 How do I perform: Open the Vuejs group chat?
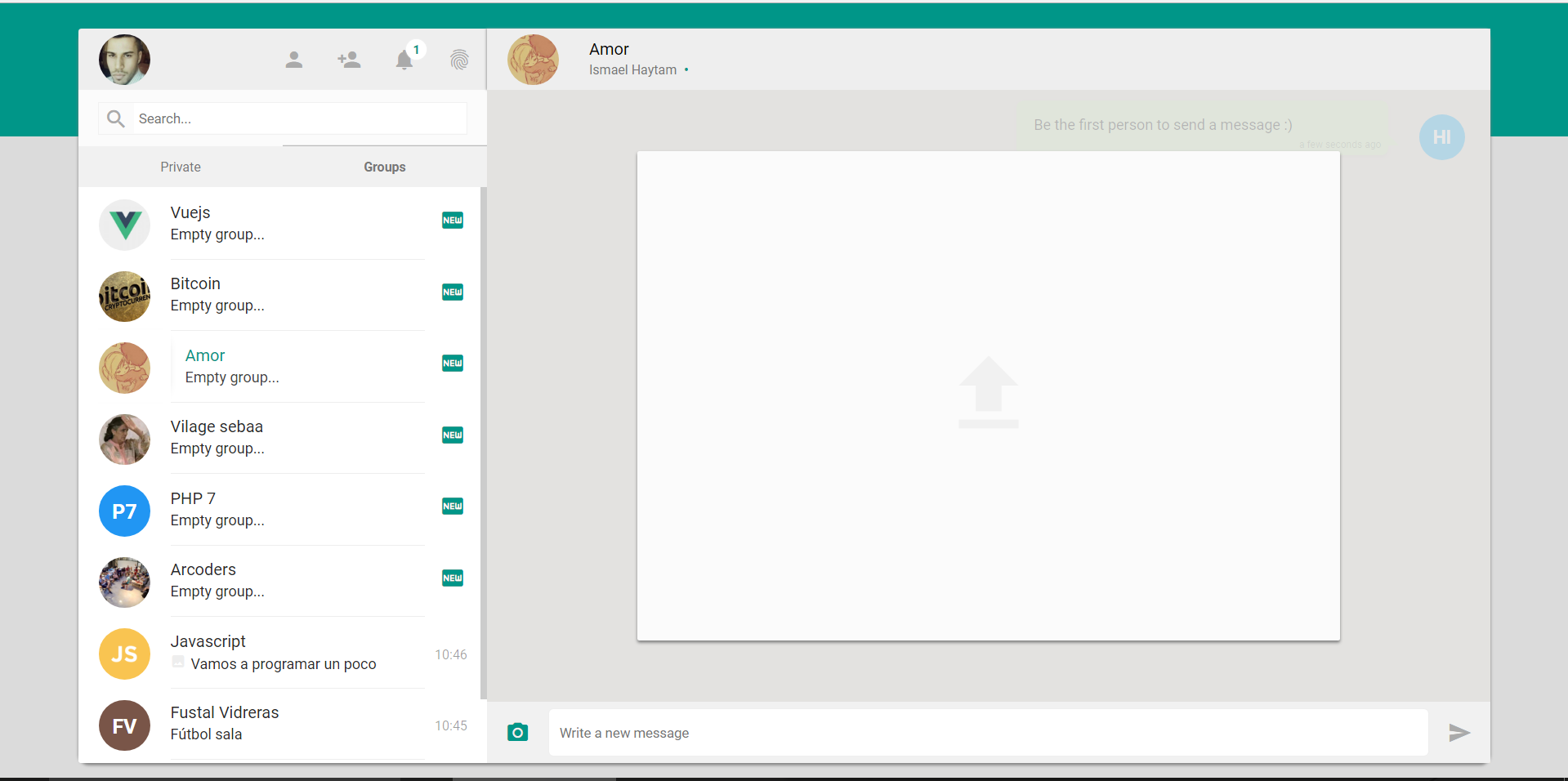point(279,224)
